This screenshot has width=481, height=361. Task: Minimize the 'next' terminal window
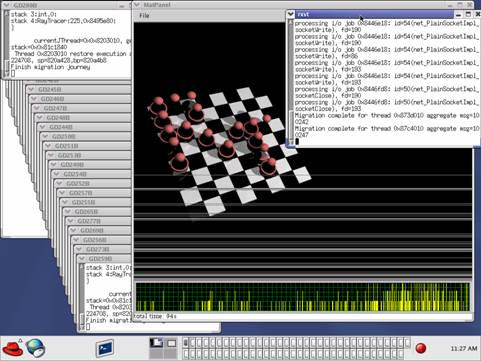459,14
